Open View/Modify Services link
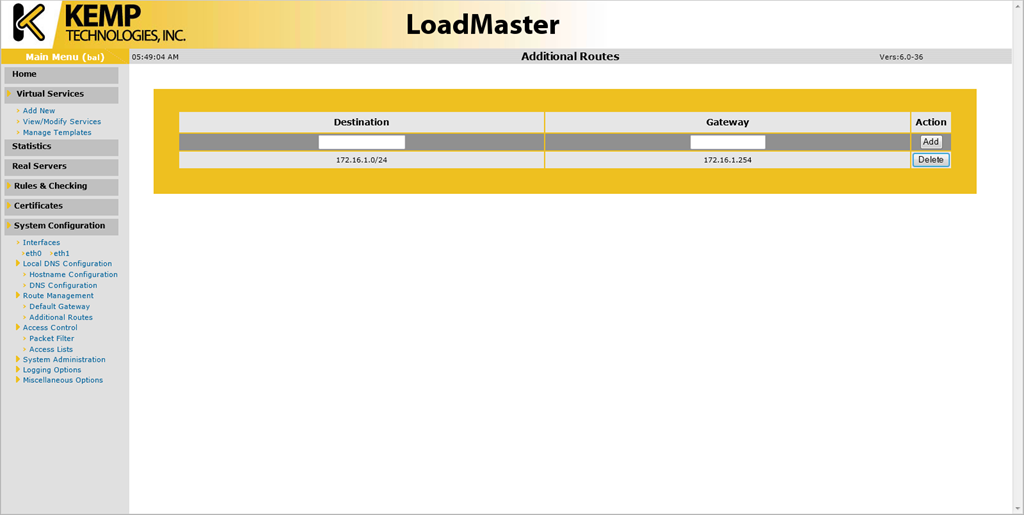The image size is (1024, 515). coord(62,121)
